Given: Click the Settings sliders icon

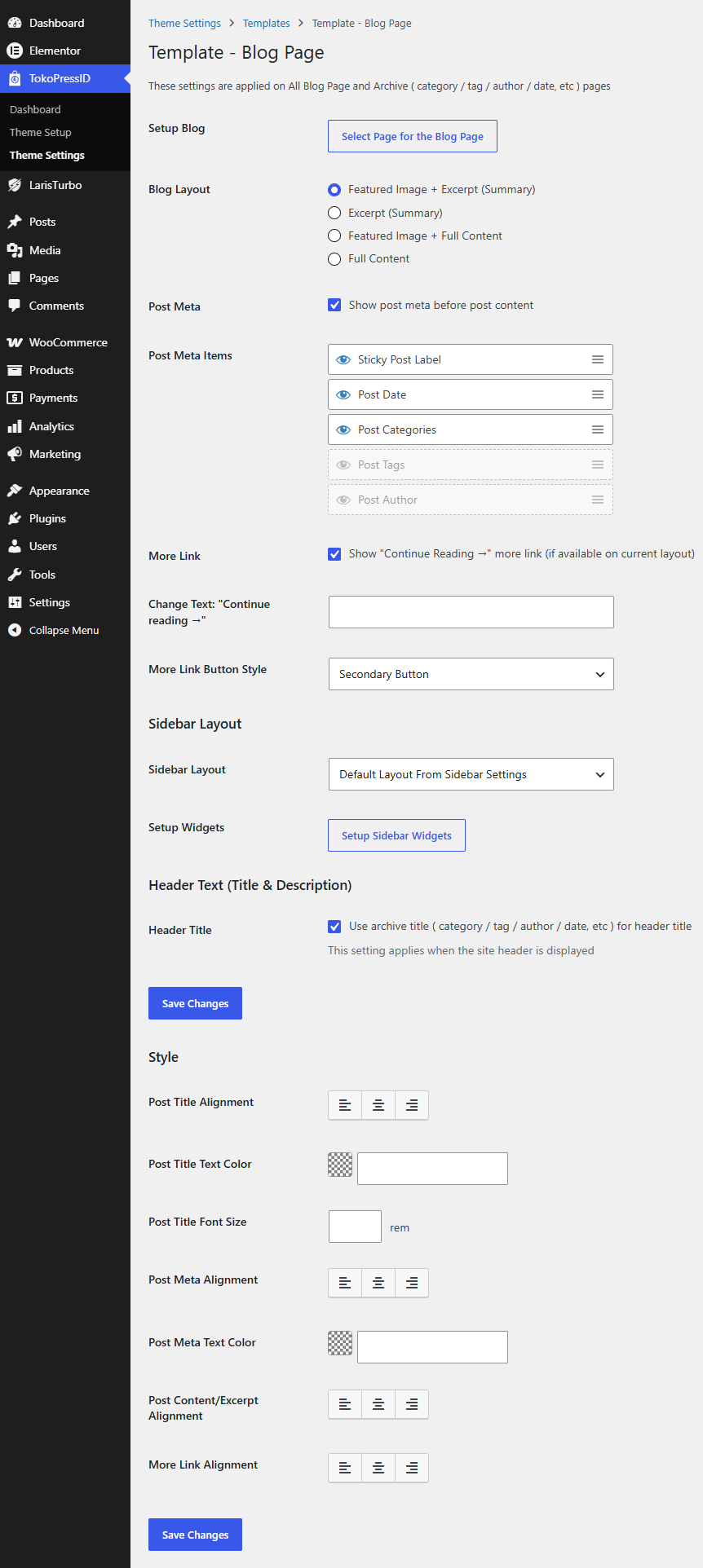Looking at the screenshot, I should (15, 602).
